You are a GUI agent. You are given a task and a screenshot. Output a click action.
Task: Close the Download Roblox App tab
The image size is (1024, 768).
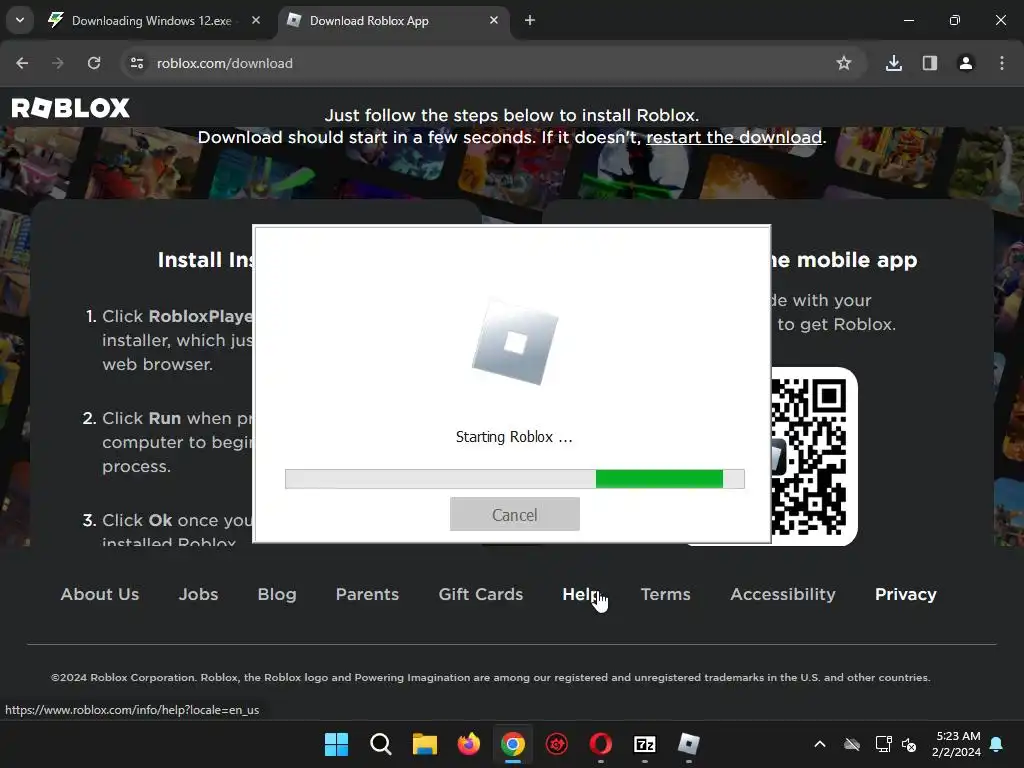click(x=494, y=20)
